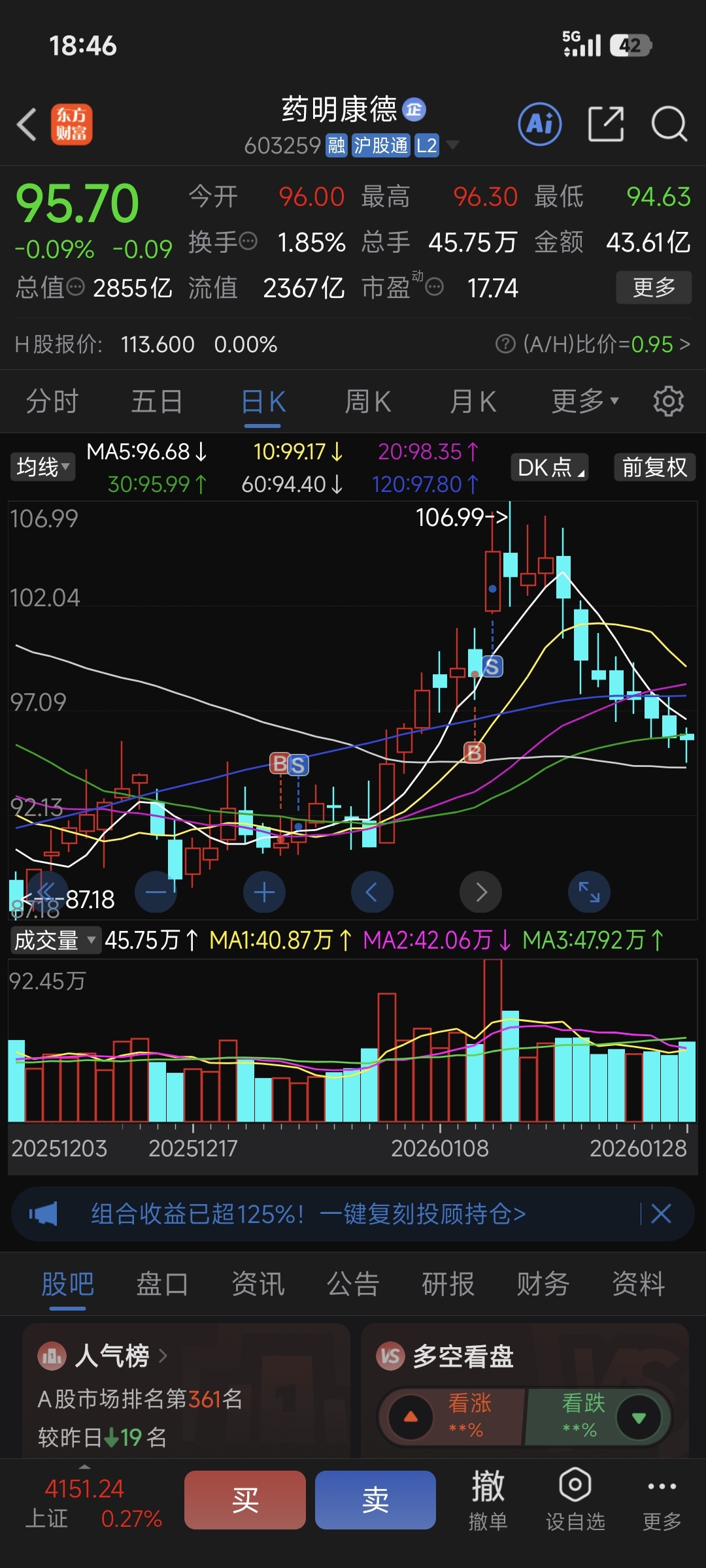Image resolution: width=706 pixels, height=1568 pixels.
Task: Tap the share export icon
Action: 606,123
